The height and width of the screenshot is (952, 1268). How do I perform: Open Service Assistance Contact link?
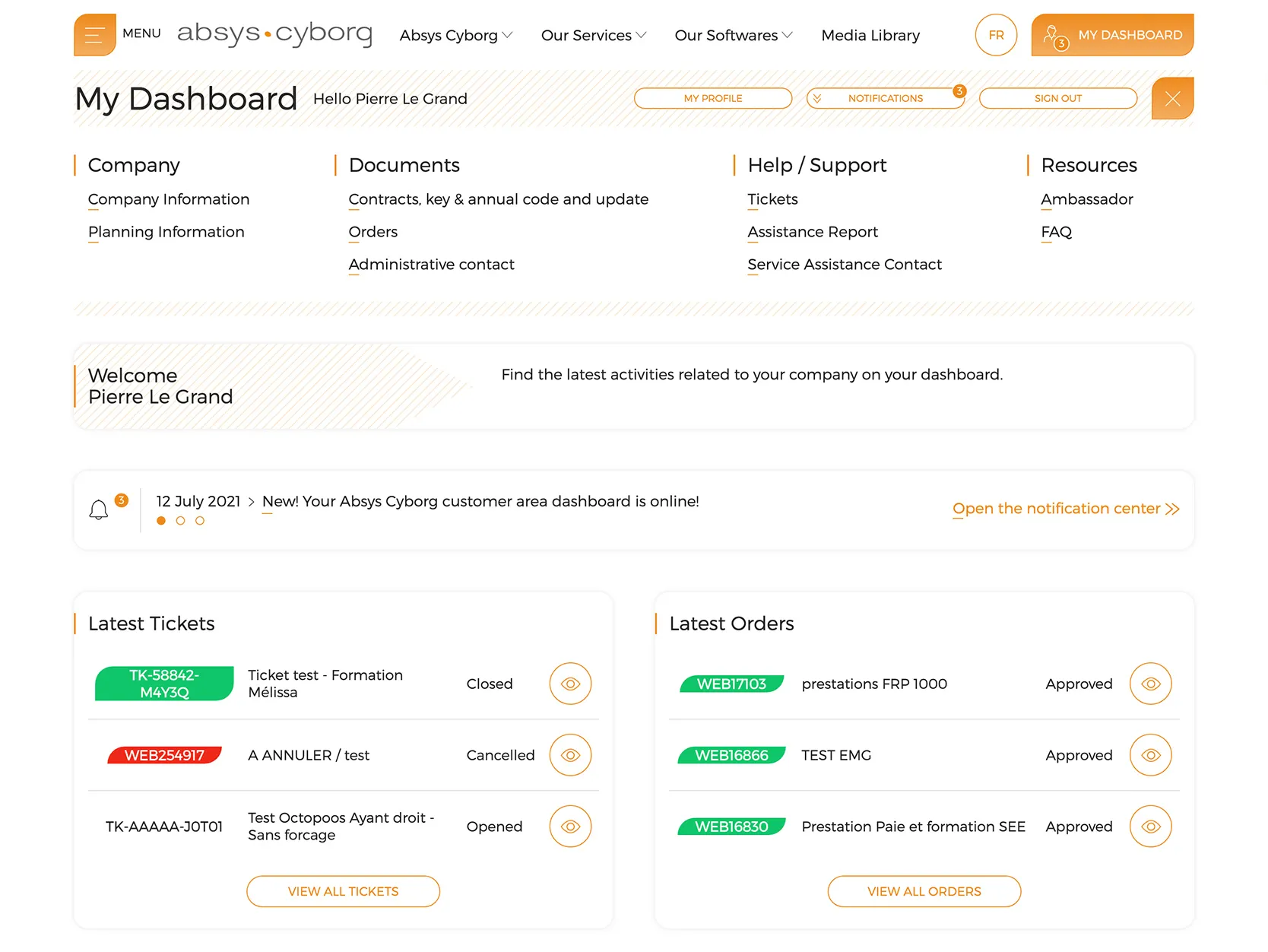coord(845,265)
